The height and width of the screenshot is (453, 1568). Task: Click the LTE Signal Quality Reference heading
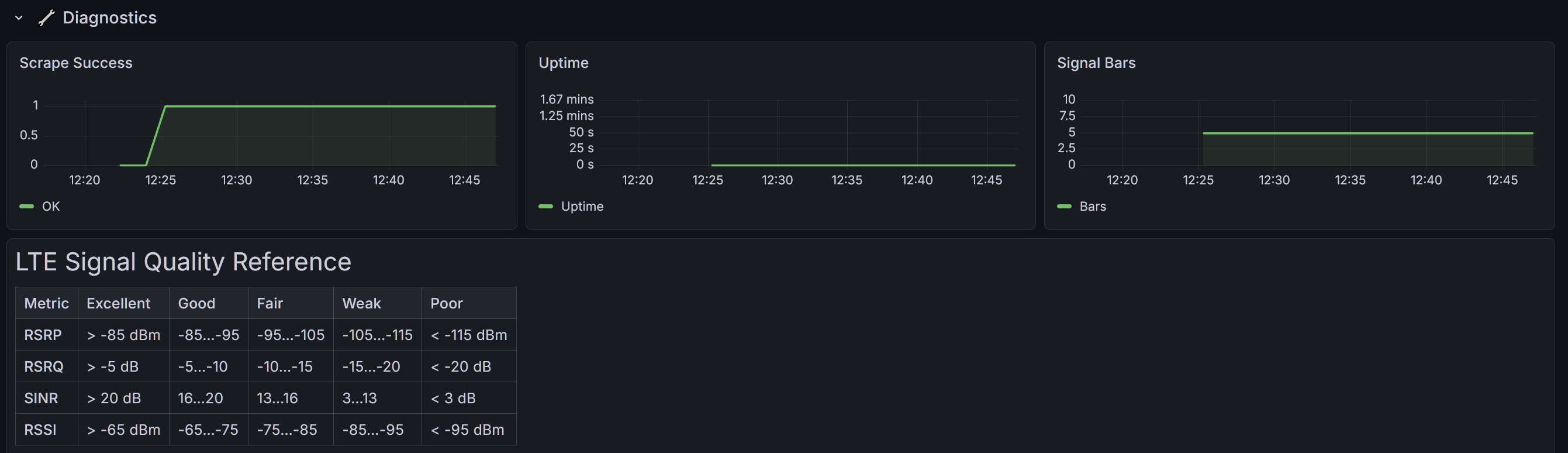point(183,262)
